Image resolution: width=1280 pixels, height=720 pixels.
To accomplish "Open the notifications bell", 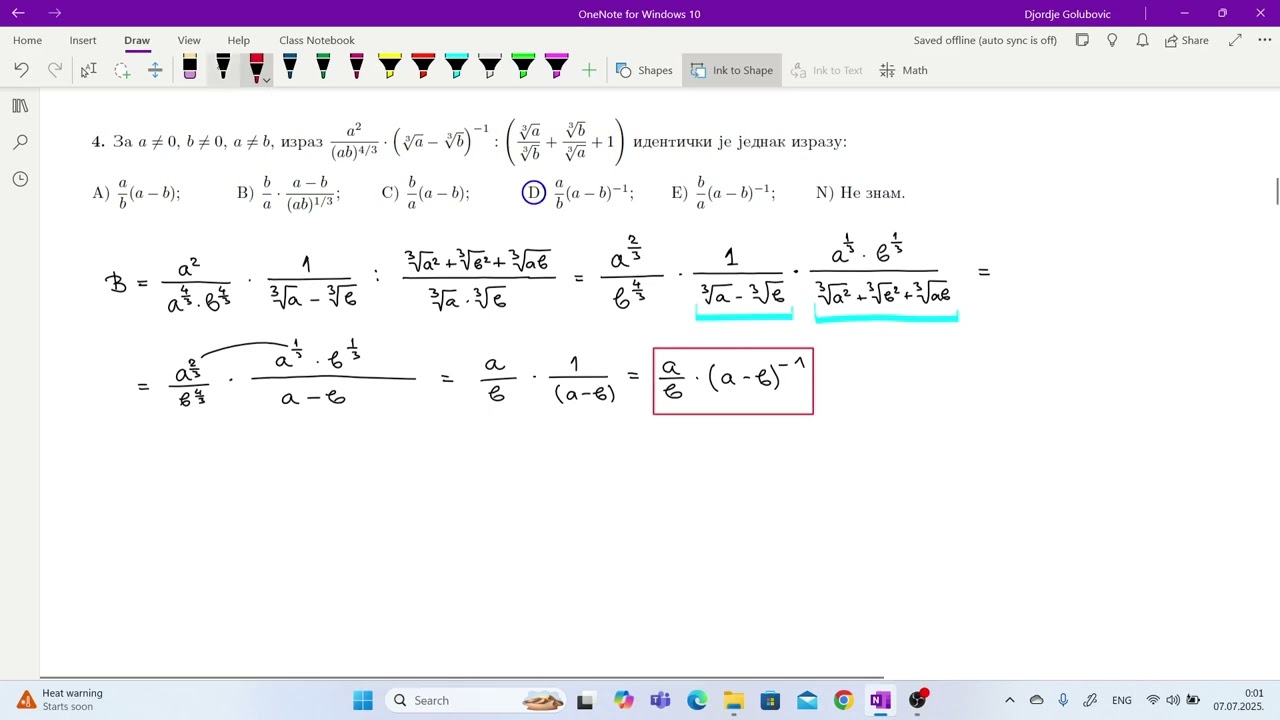I will [1142, 40].
